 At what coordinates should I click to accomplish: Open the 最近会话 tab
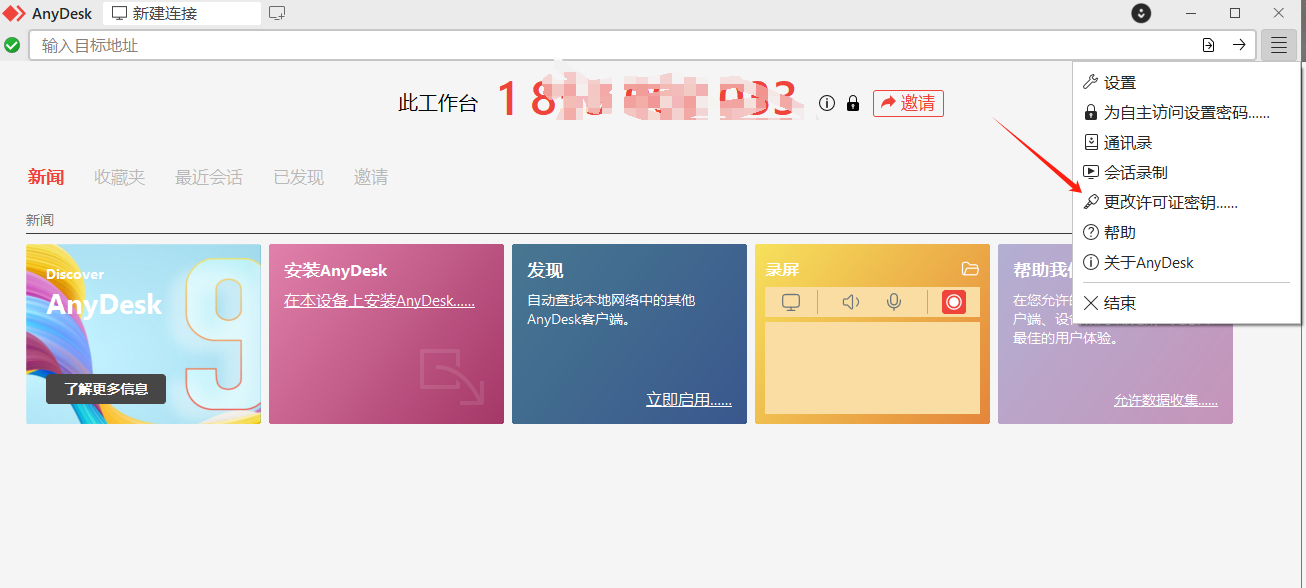click(209, 177)
